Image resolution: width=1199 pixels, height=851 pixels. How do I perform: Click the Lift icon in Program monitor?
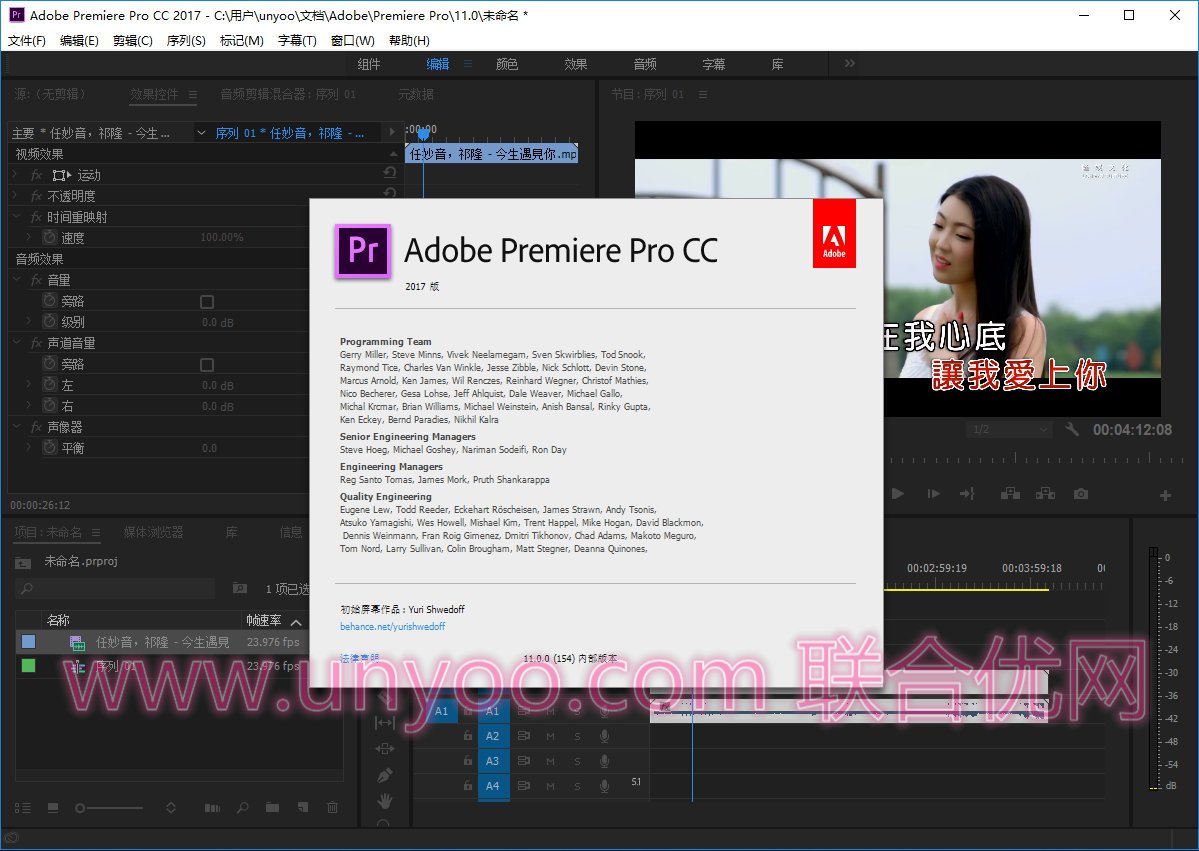(x=1010, y=494)
